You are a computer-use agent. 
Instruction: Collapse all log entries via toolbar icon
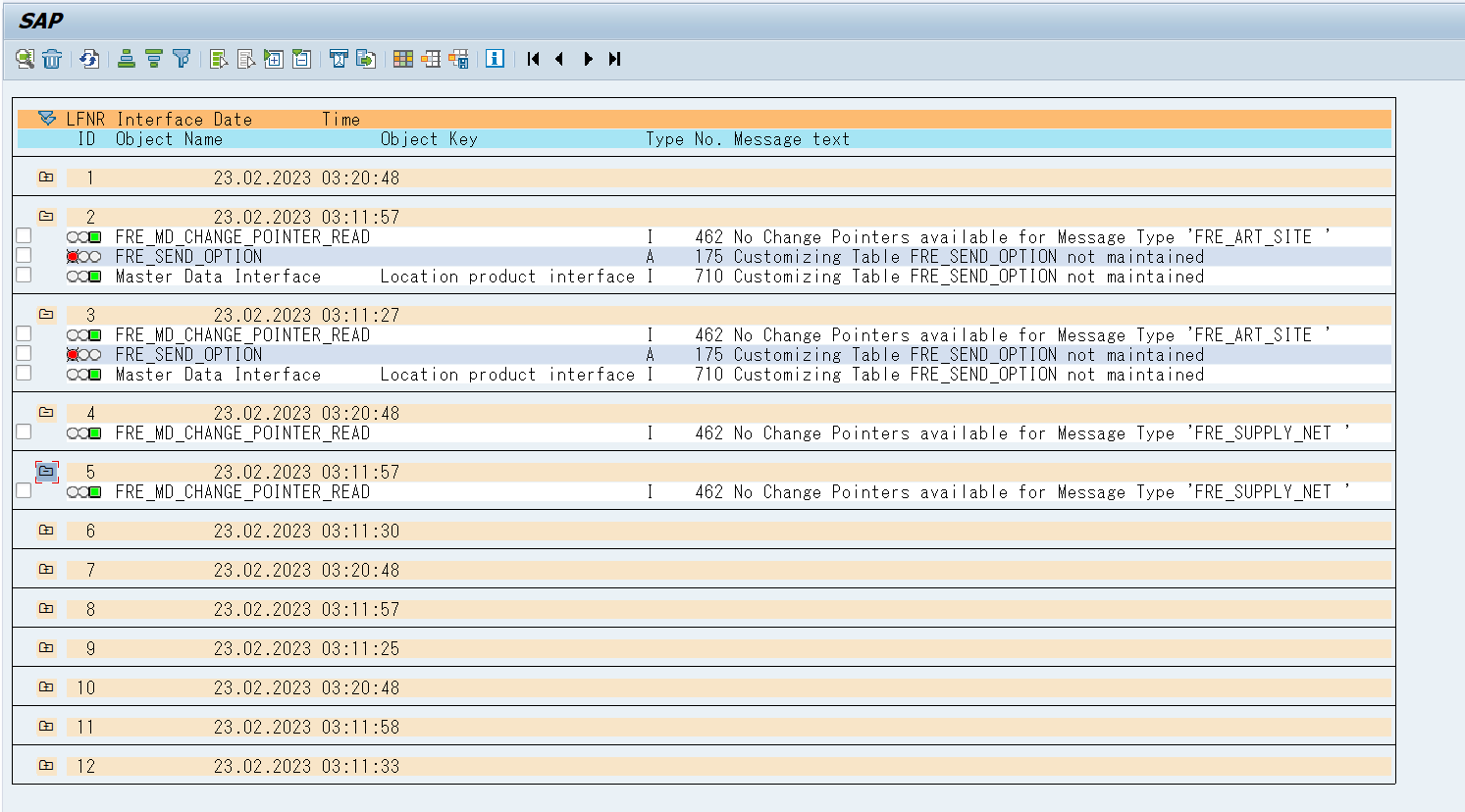(x=301, y=59)
